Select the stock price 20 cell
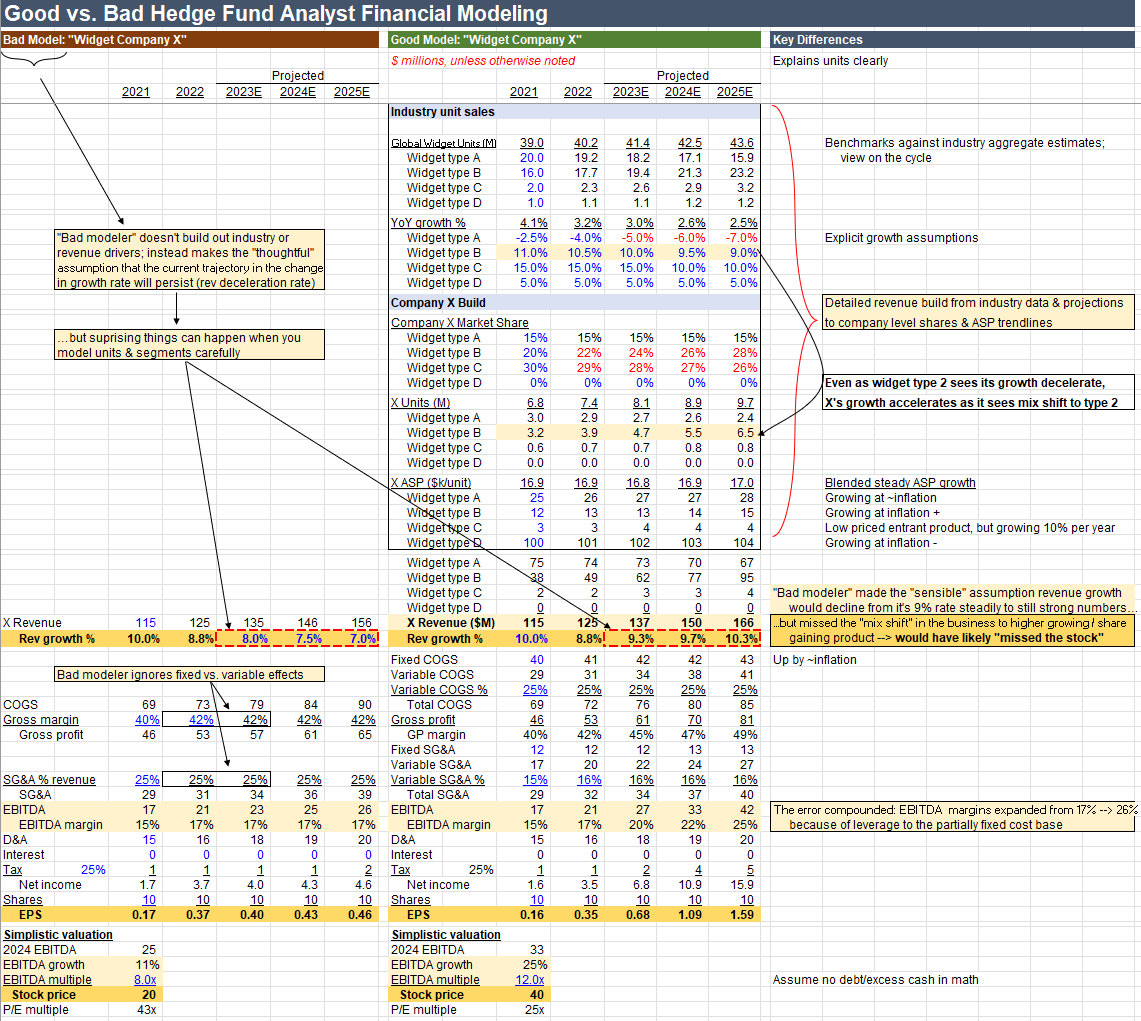 [149, 995]
